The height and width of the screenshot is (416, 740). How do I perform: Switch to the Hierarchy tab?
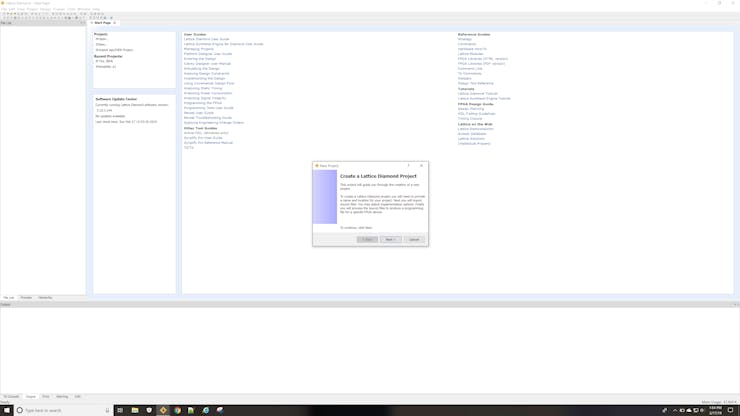(45, 297)
